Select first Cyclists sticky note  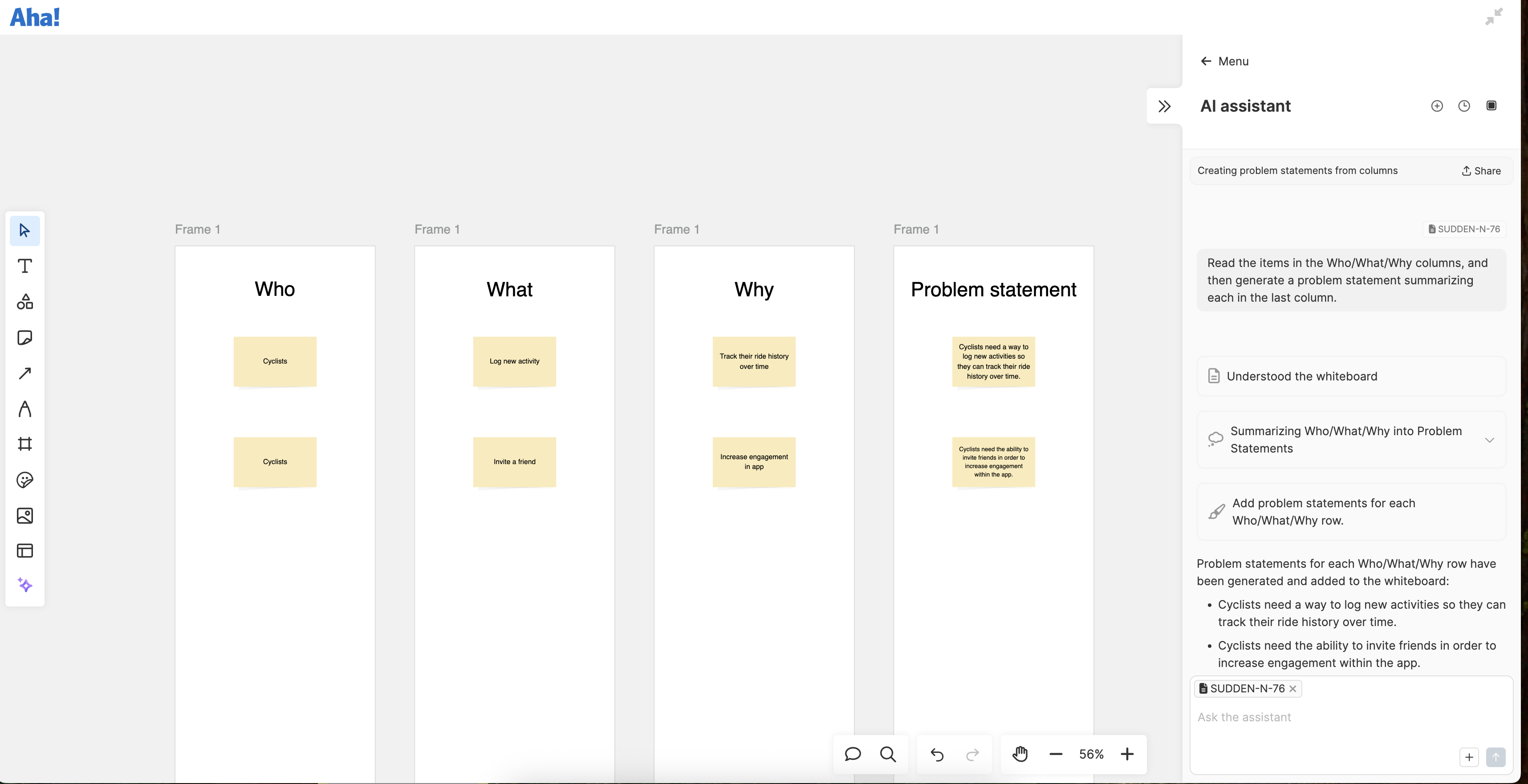[x=275, y=361]
